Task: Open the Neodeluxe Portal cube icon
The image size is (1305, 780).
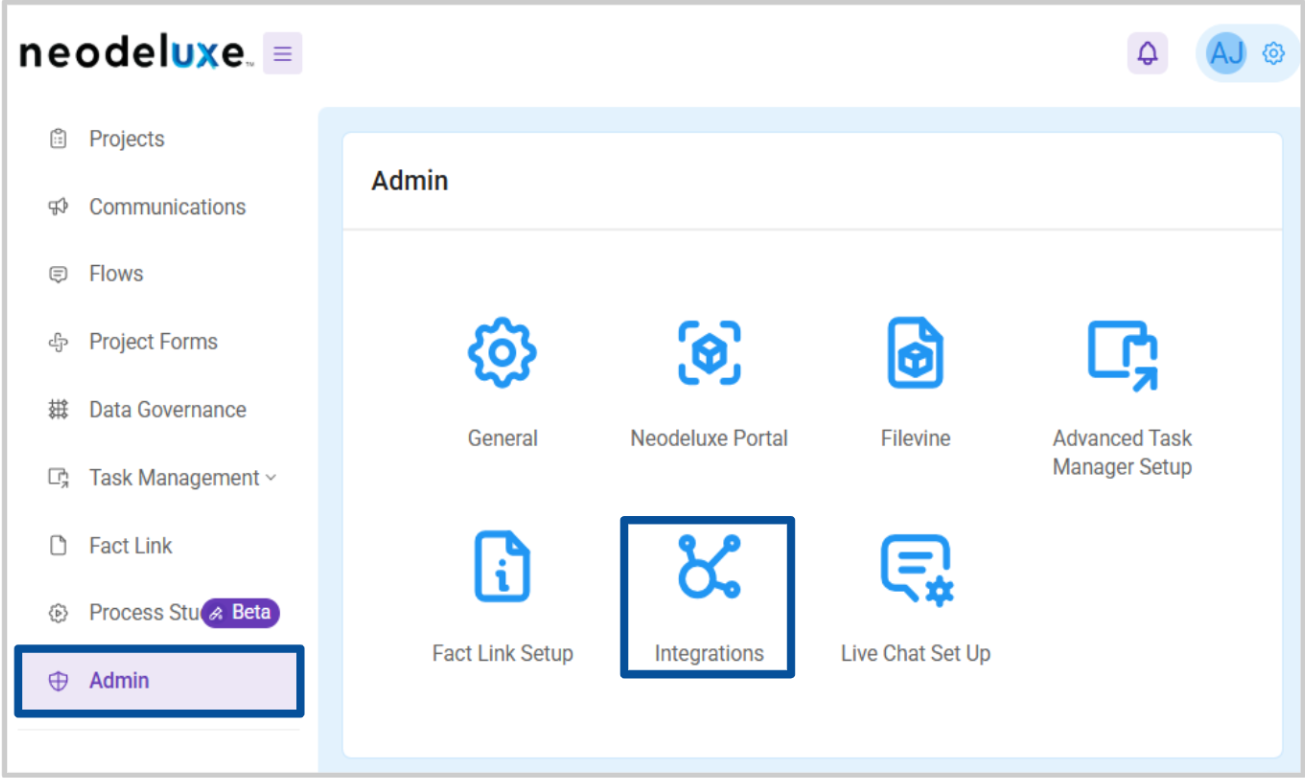Action: point(709,353)
